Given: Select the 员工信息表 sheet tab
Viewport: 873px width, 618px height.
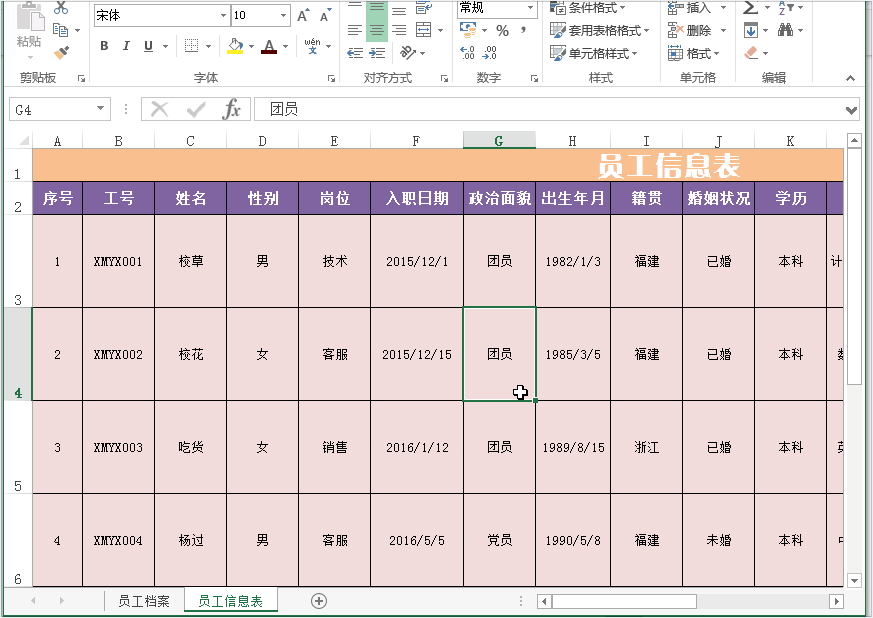Looking at the screenshot, I should (x=230, y=601).
